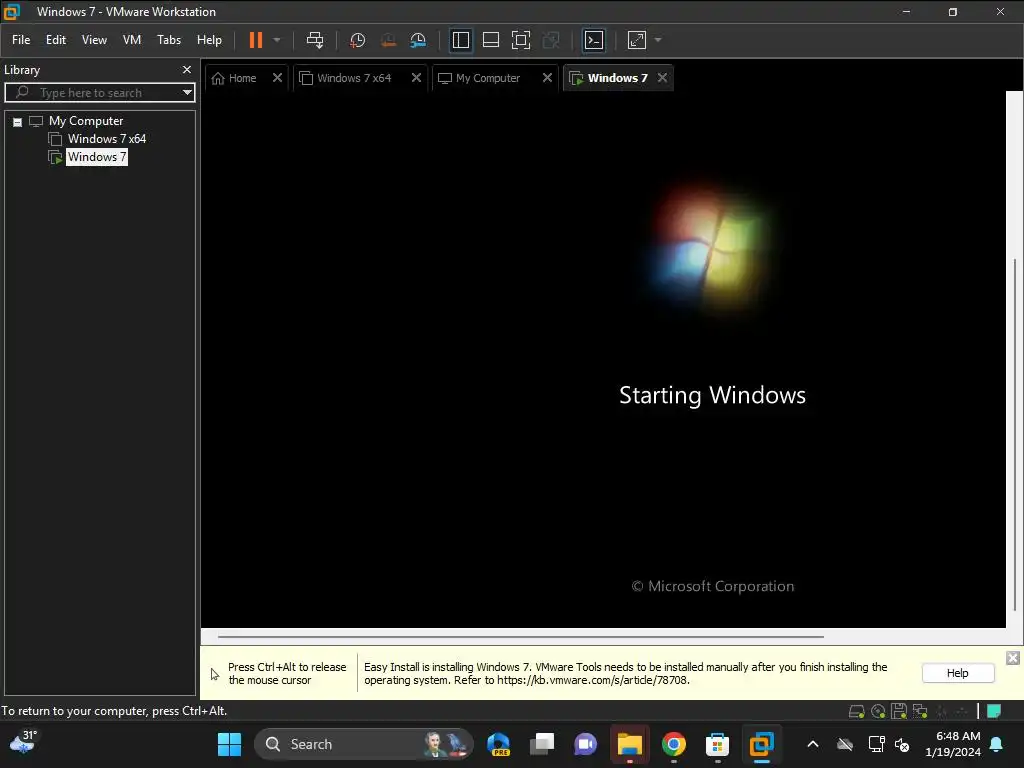
Task: Send Ctrl+Alt+Del to the virtual machine
Action: [315, 40]
